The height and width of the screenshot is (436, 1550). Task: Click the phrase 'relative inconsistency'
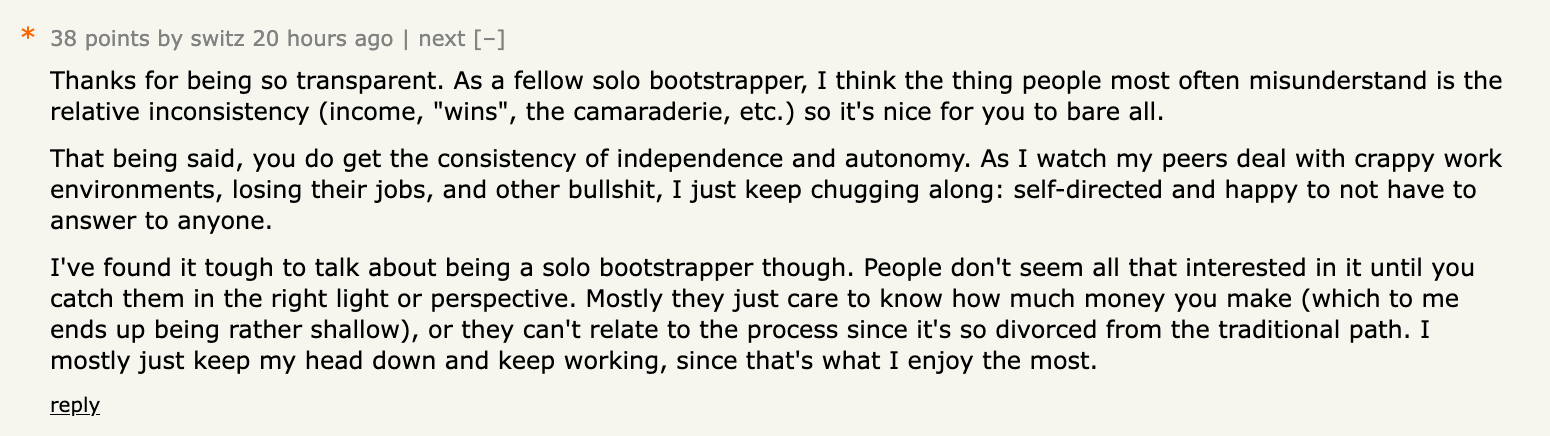coord(162,111)
